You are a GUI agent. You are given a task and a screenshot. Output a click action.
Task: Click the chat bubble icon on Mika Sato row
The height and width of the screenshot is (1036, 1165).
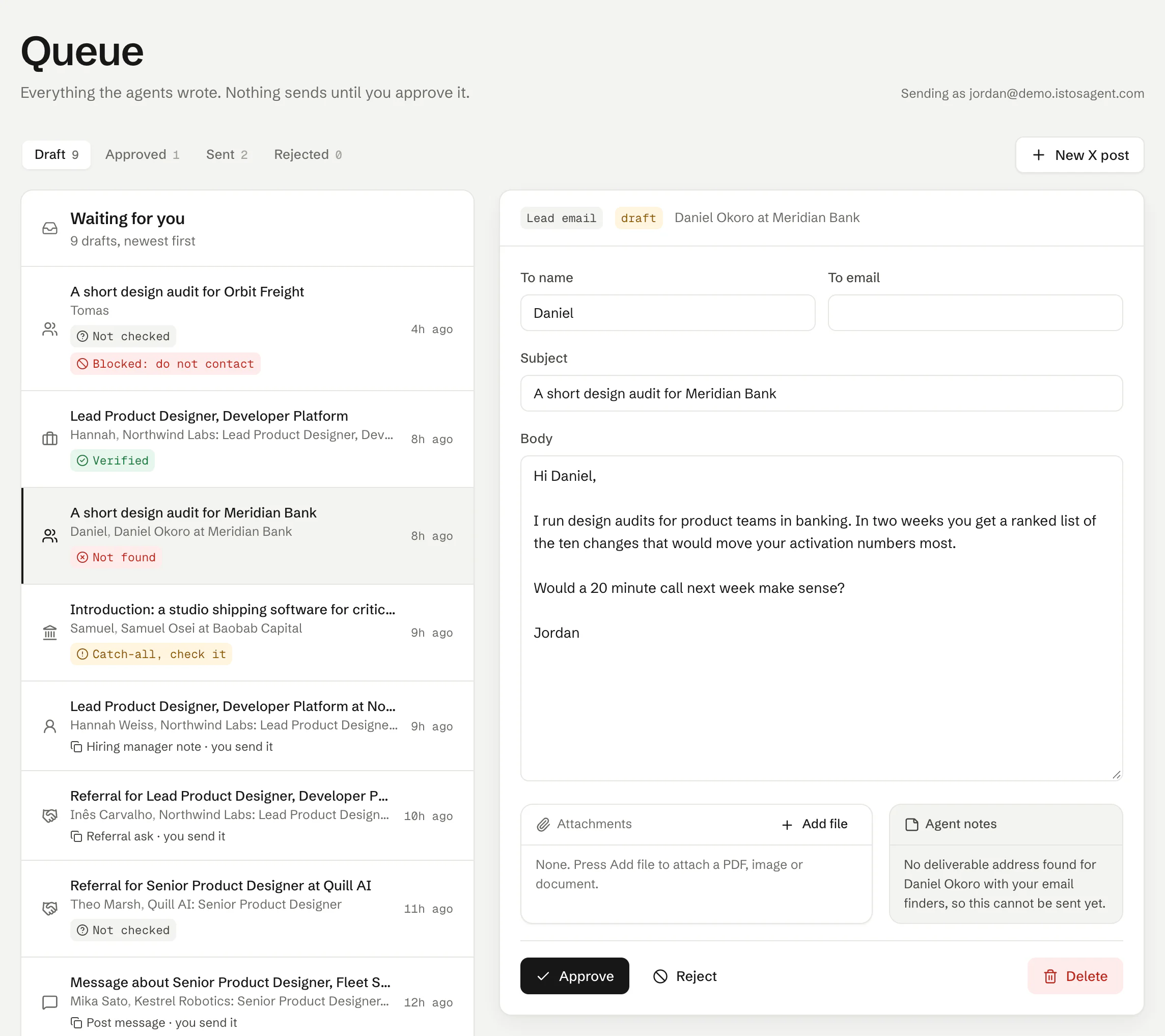pyautogui.click(x=50, y=1002)
